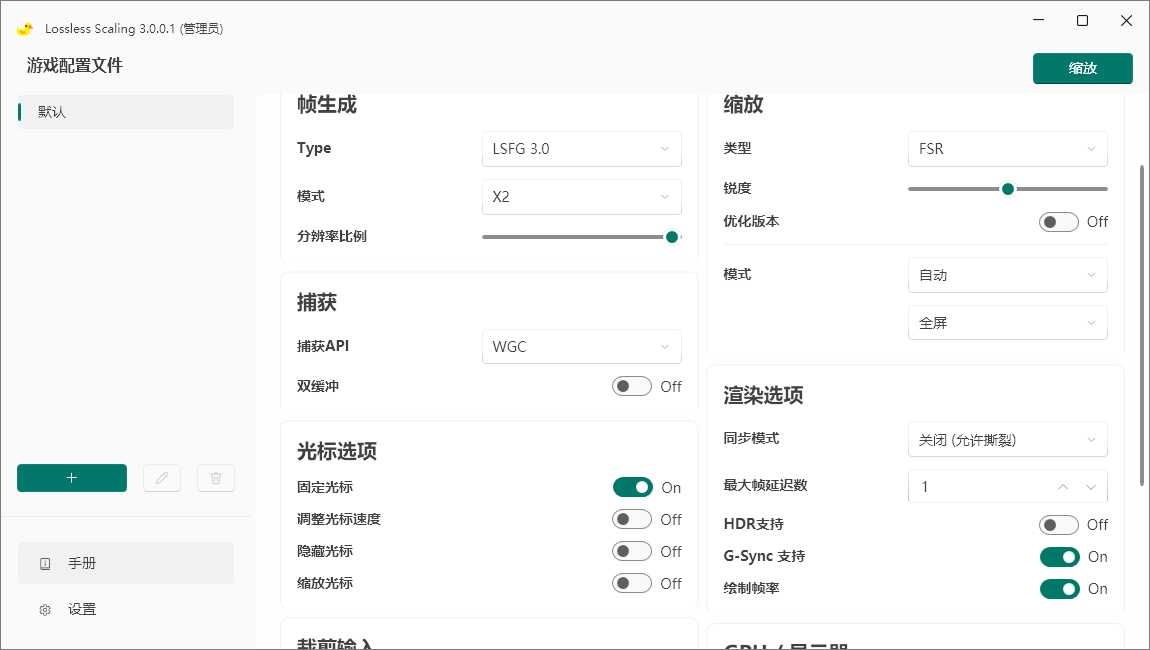Click the 分辨率比例 label

[332, 236]
